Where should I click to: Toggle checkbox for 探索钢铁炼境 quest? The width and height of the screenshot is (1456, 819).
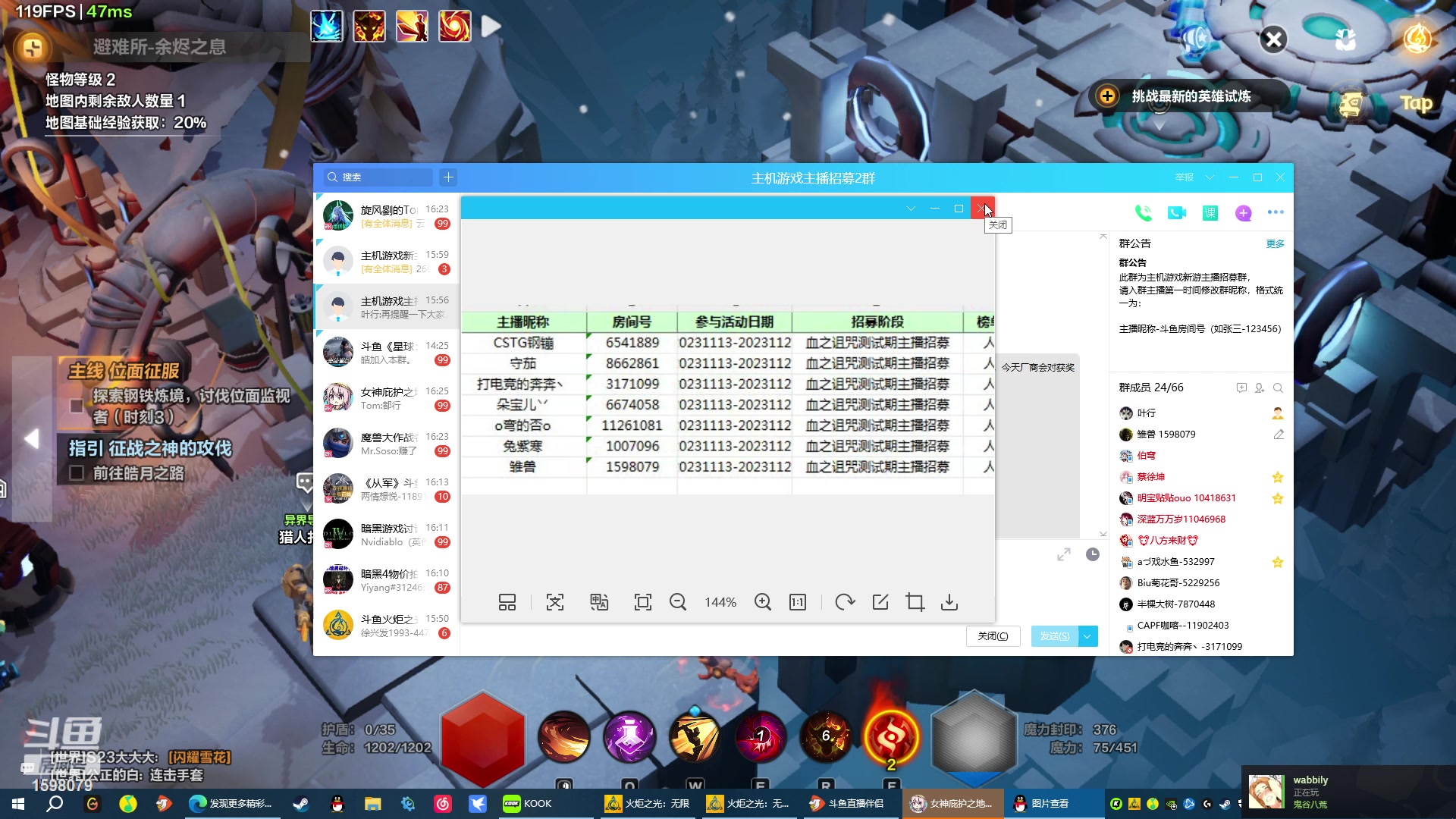[x=77, y=406]
